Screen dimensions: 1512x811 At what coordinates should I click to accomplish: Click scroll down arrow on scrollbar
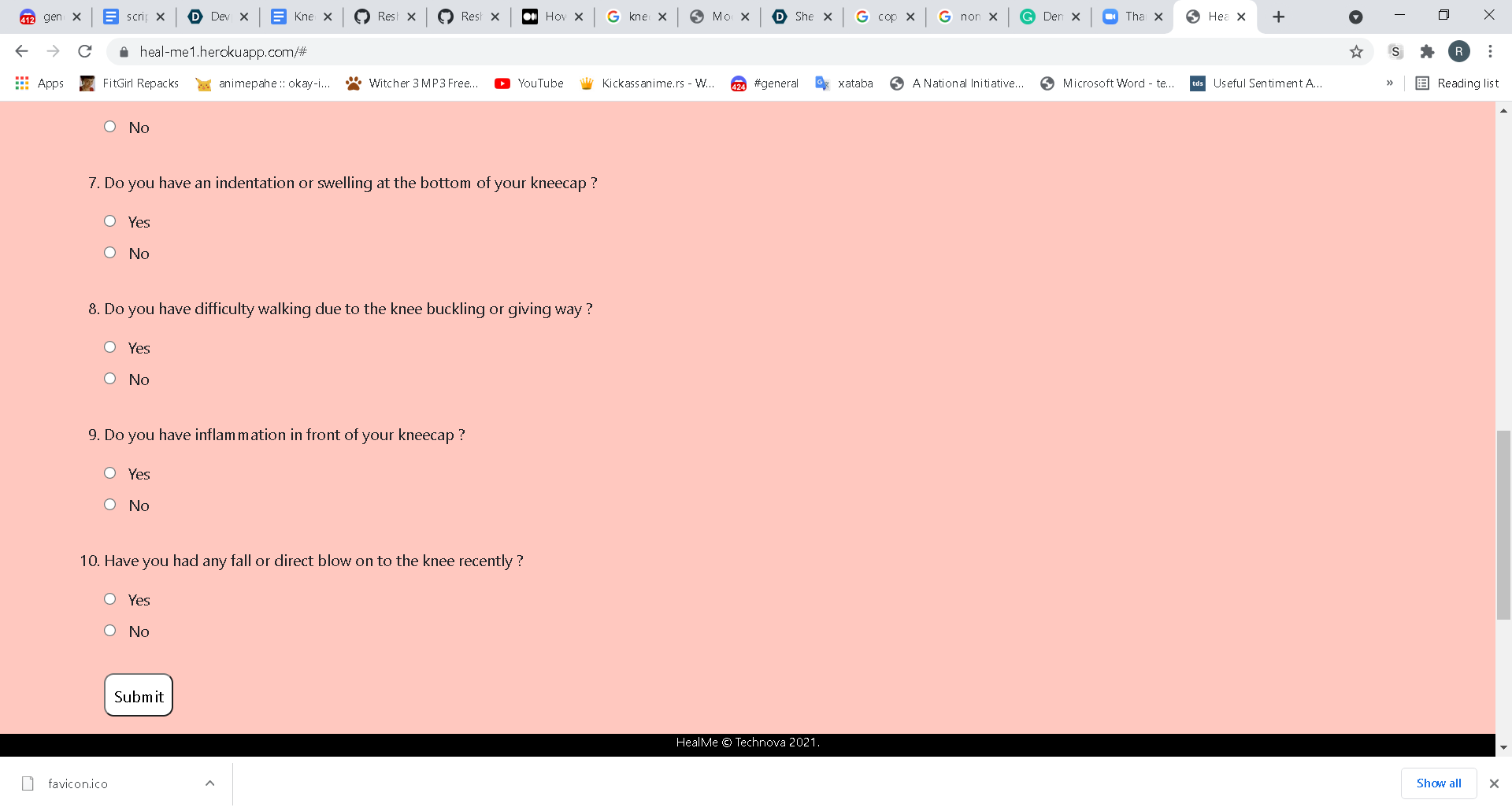[x=1503, y=747]
